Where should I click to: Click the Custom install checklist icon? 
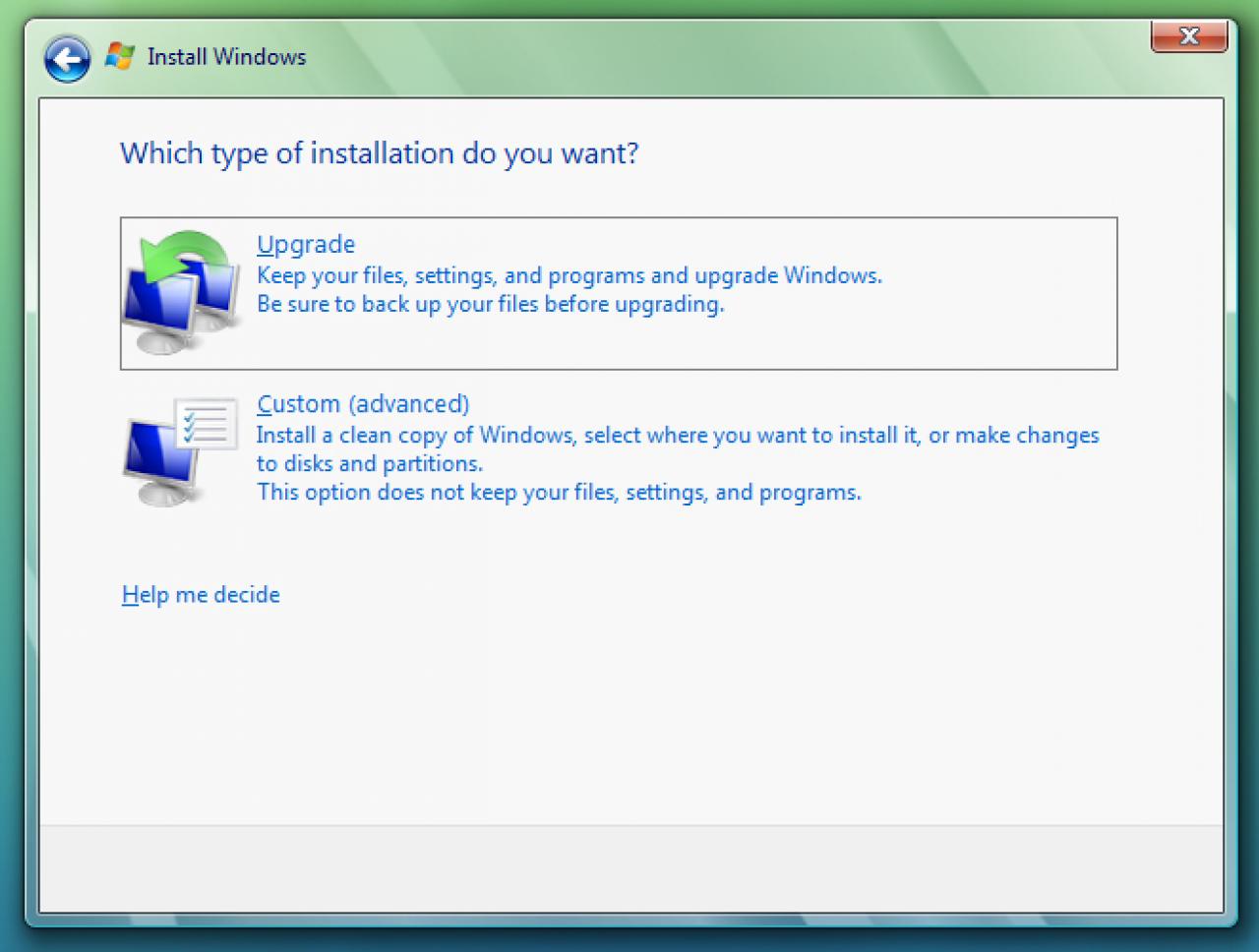click(181, 451)
